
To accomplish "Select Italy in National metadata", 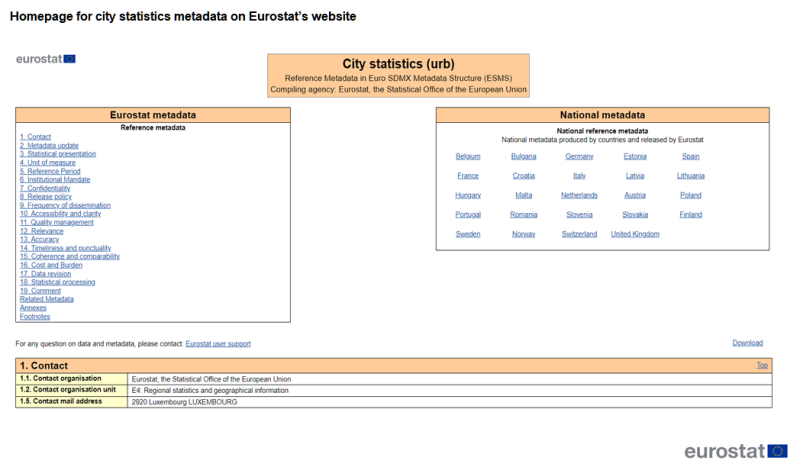I will 579,176.
